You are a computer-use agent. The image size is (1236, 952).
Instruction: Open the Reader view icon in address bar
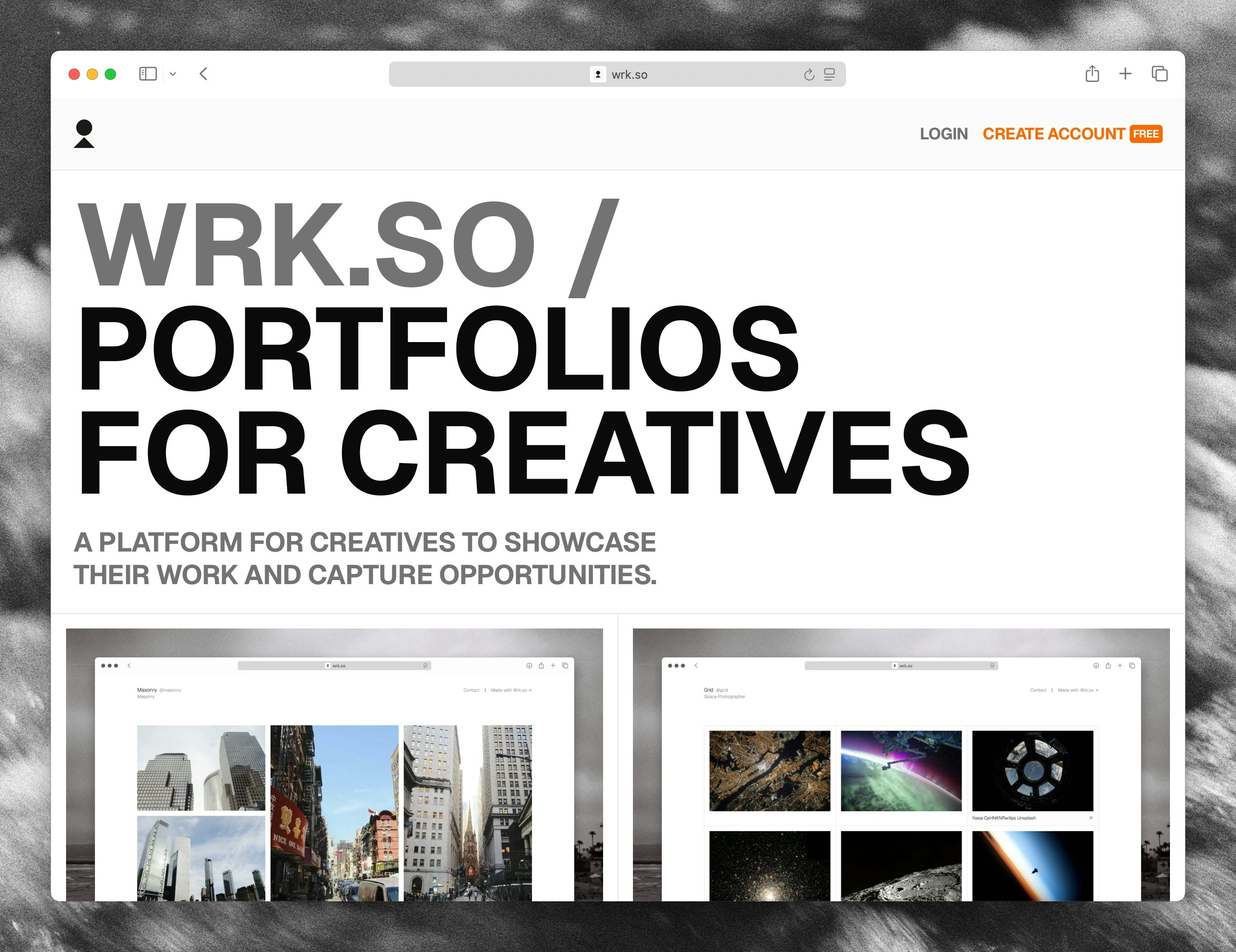pos(829,74)
